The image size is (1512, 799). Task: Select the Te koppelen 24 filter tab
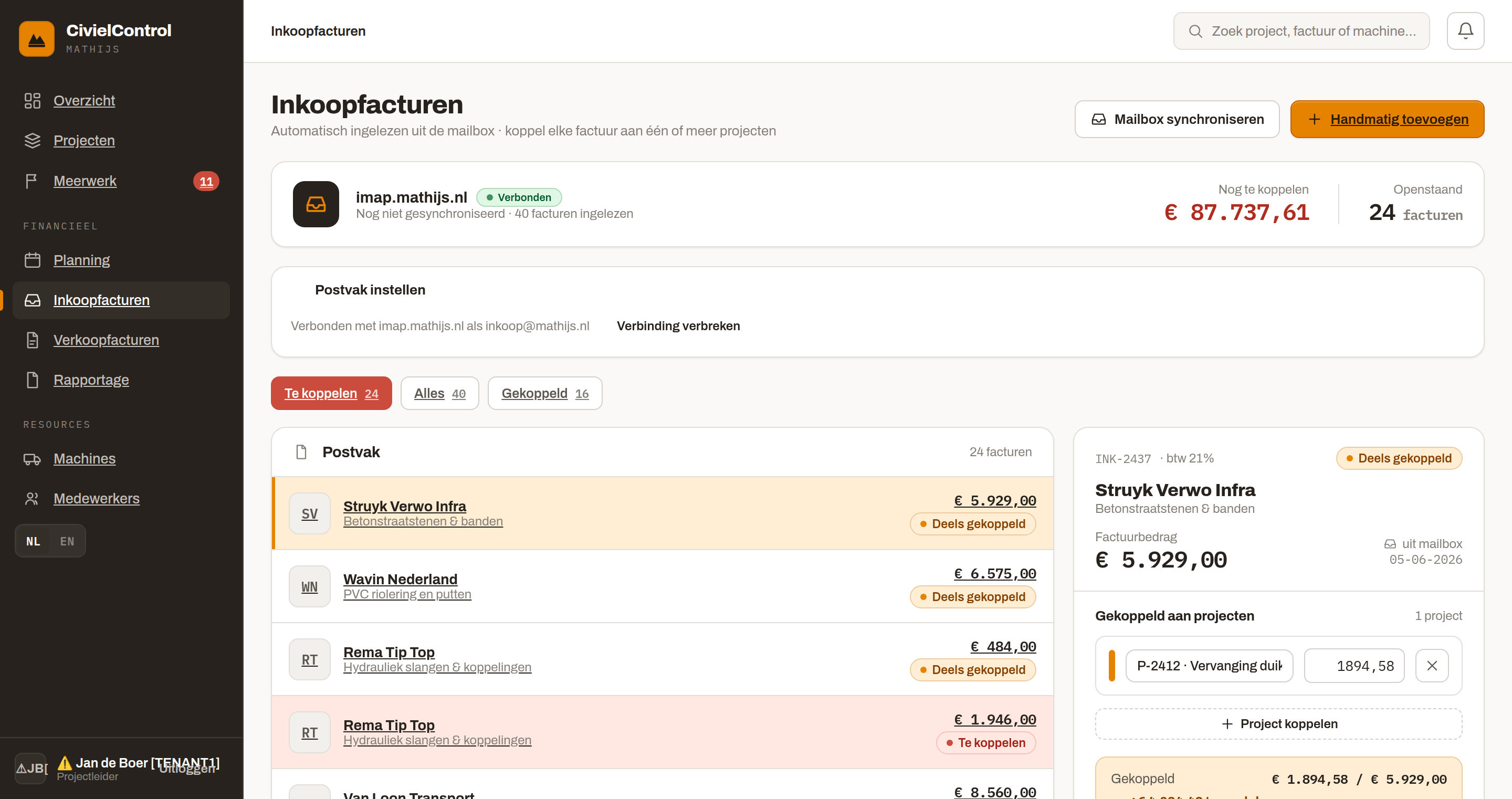point(331,393)
